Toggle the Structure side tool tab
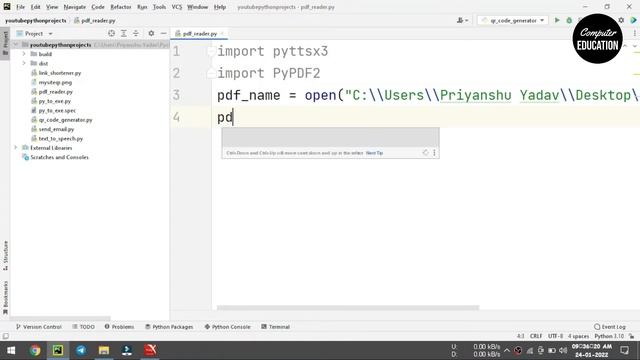Screen dimensions: 640x360 pyautogui.click(x=5, y=256)
